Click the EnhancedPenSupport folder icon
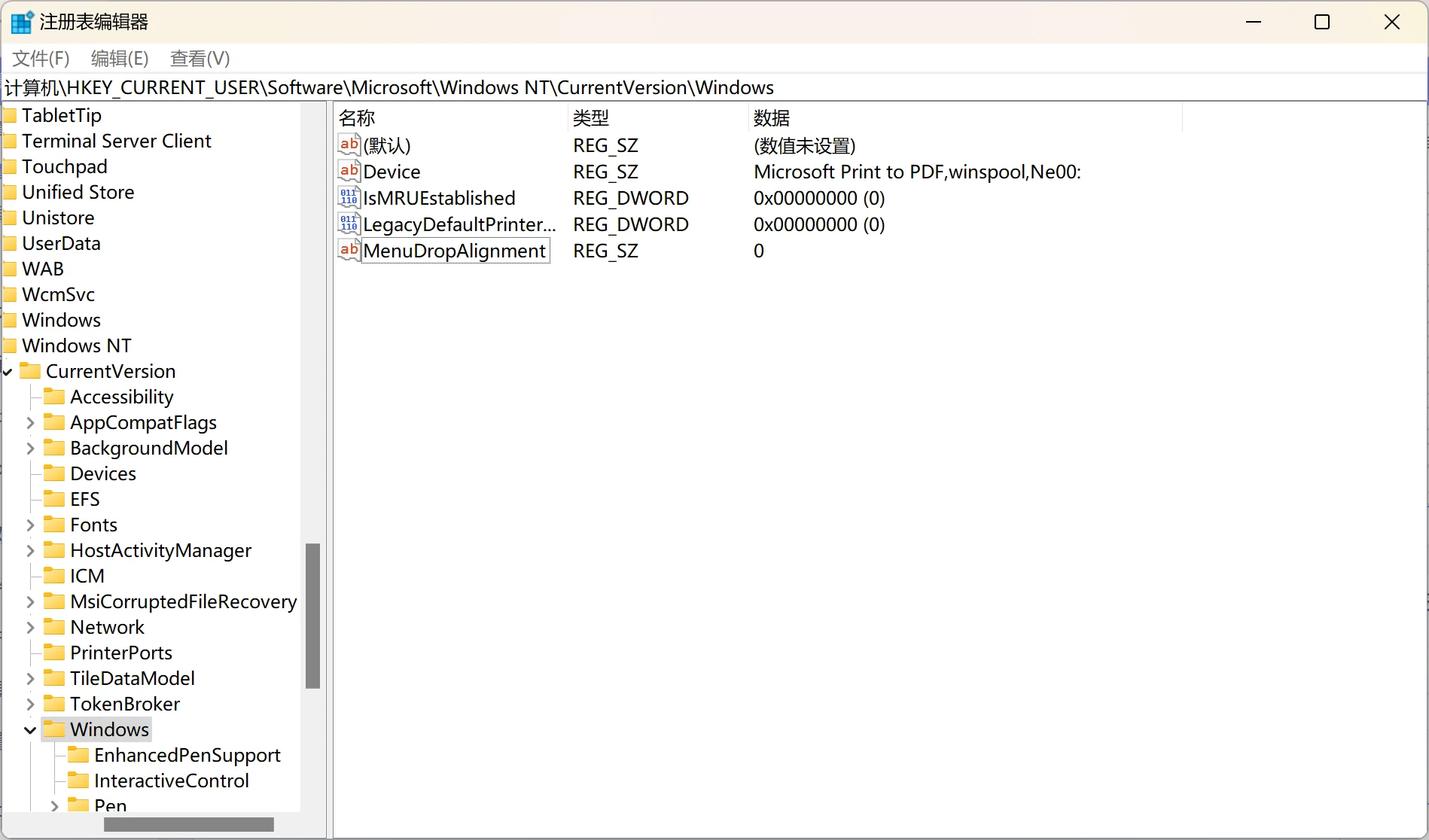 [x=78, y=755]
